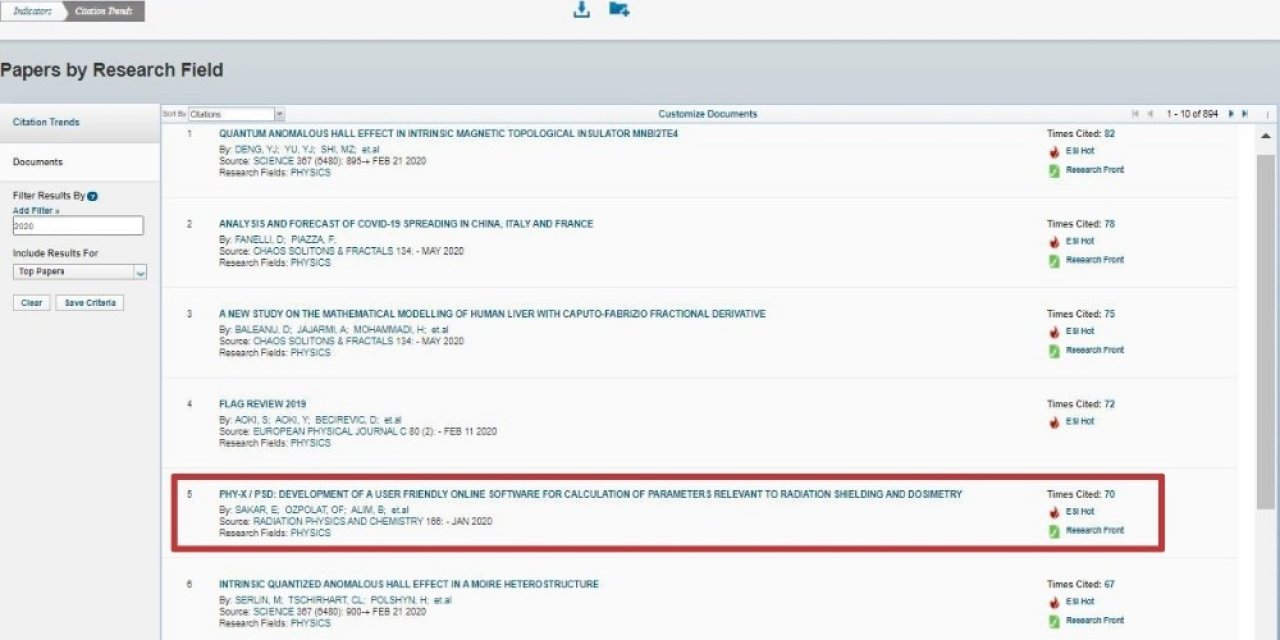Click author line SAKAR, E; OZPOLAT, OF; ALIM, B

(x=314, y=509)
